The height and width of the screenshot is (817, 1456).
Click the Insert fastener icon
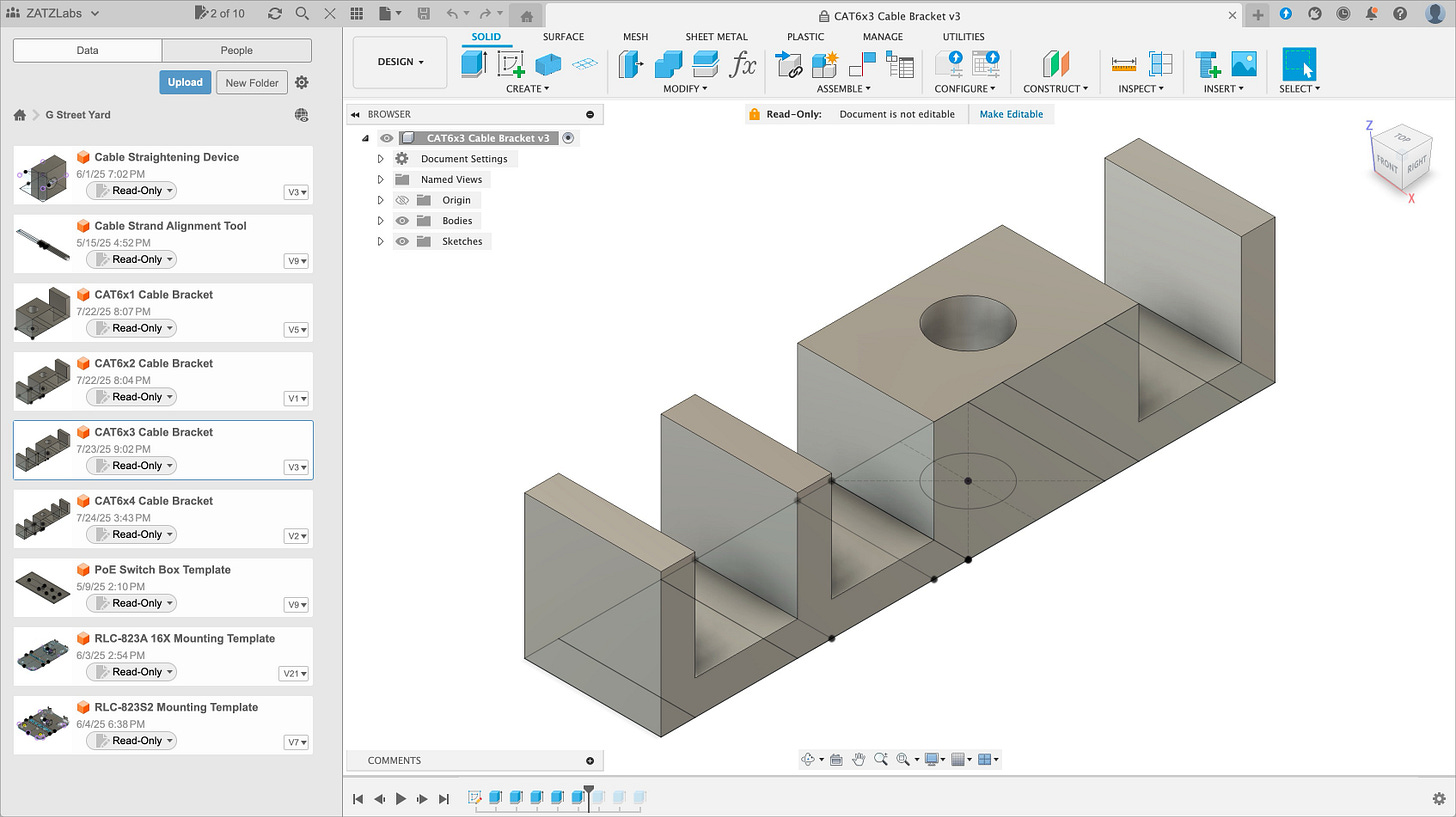[1208, 64]
